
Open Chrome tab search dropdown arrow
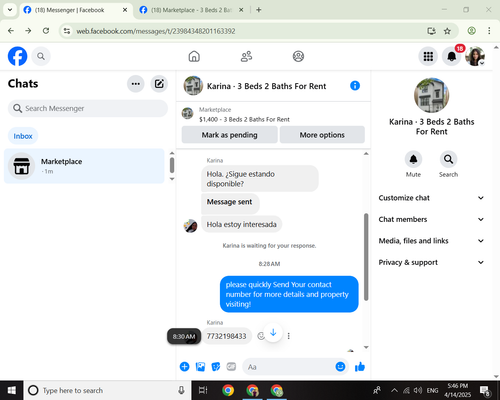tap(10, 10)
